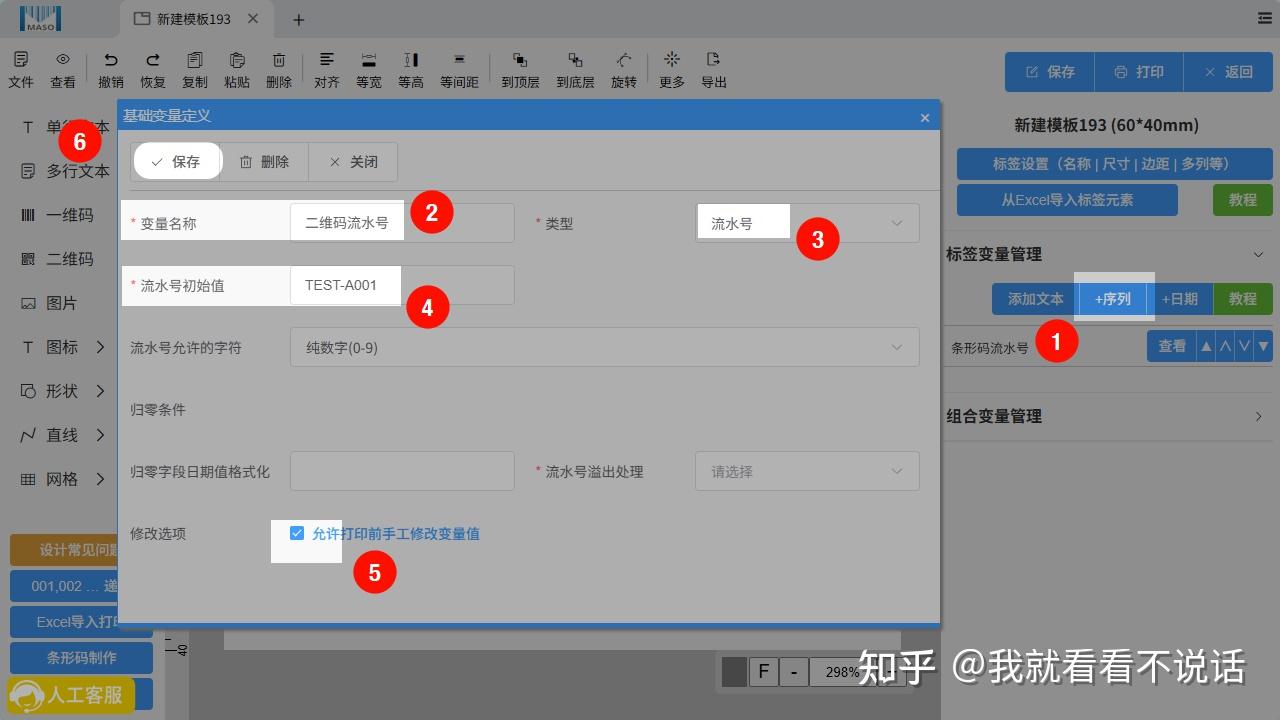
Task: Open the 对齐 alignment tool
Action: (x=327, y=70)
